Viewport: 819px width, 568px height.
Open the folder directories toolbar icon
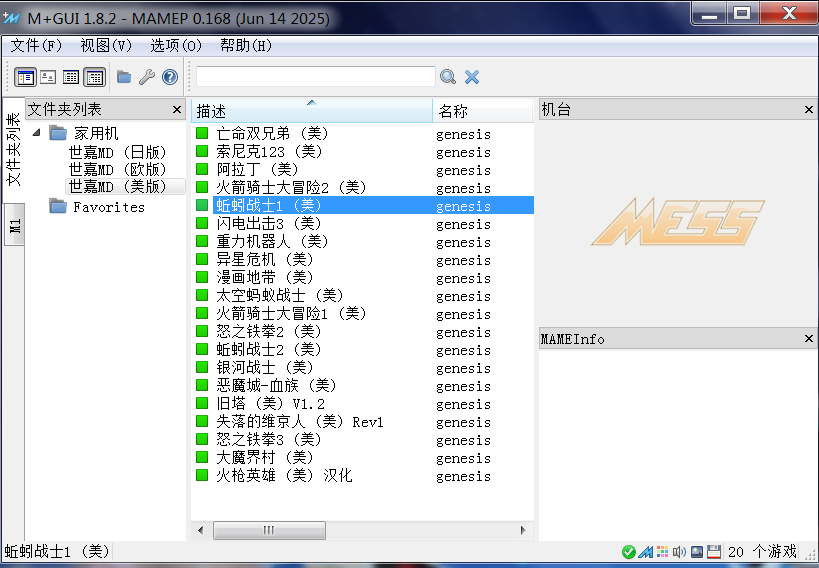pos(124,77)
